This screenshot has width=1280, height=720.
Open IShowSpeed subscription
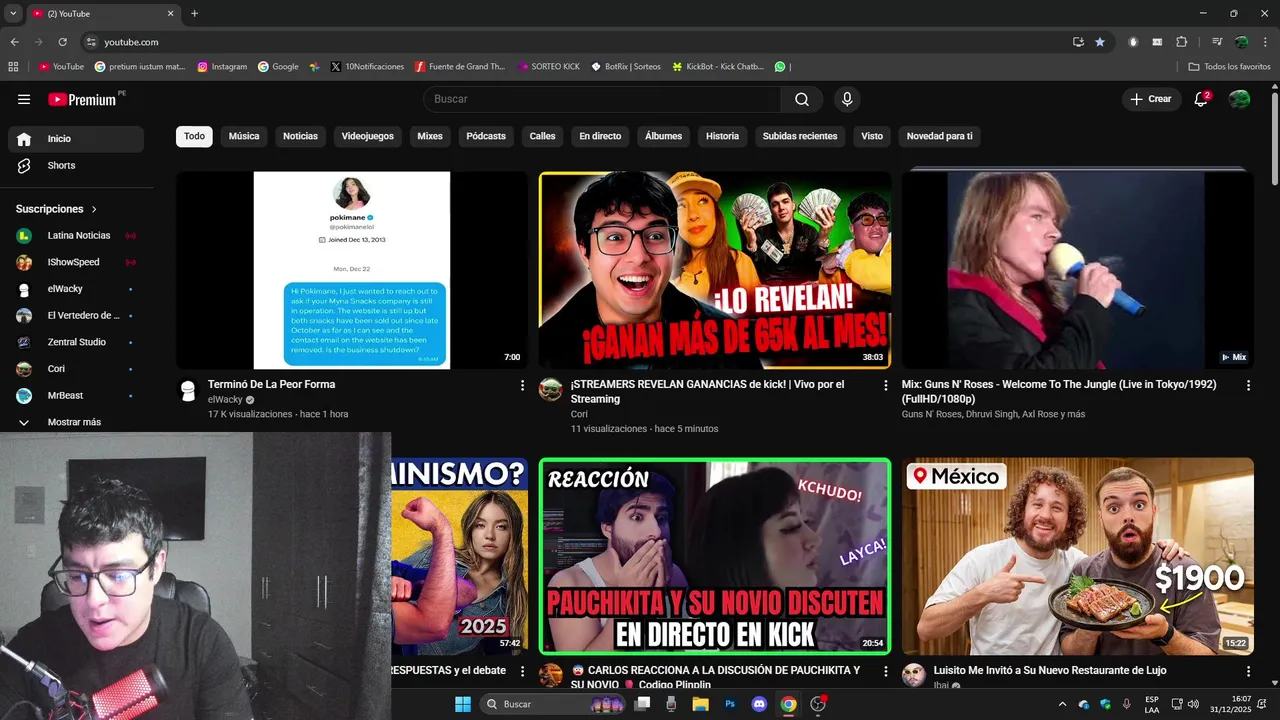pos(76,262)
